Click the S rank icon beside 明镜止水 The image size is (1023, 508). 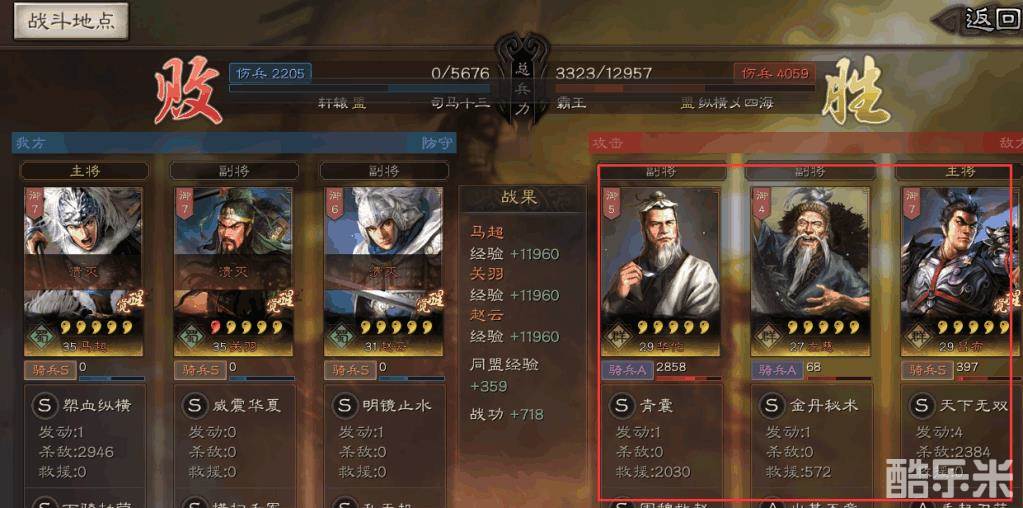pos(344,406)
